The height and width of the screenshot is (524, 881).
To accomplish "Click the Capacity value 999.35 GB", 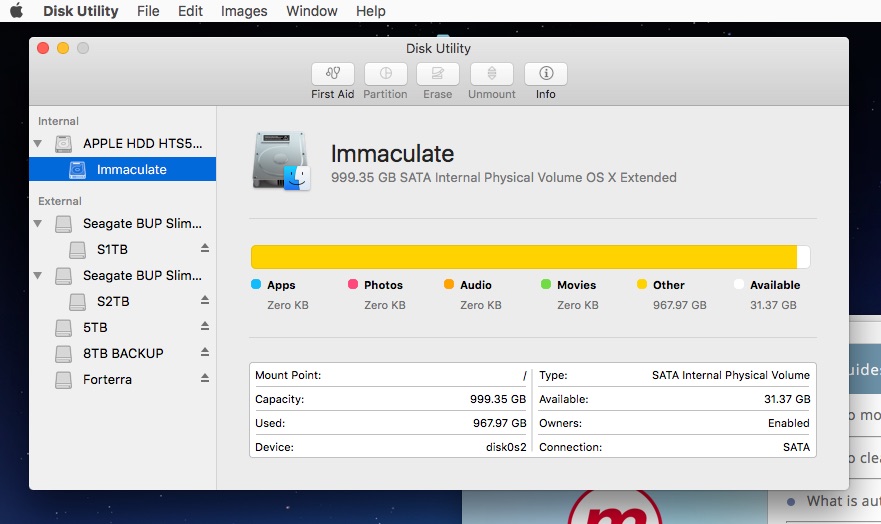I will 498,399.
